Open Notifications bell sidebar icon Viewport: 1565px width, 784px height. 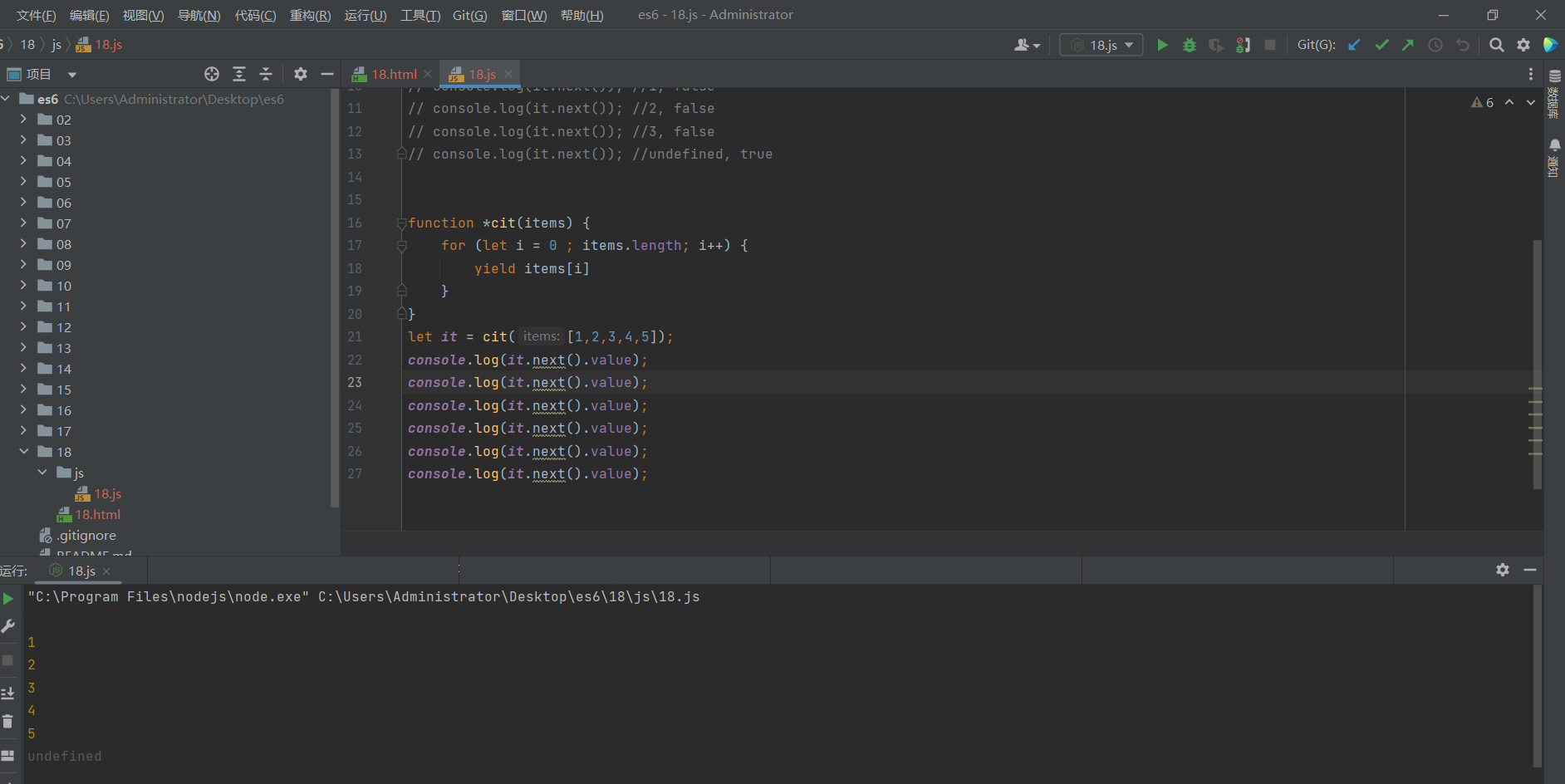pyautogui.click(x=1554, y=158)
